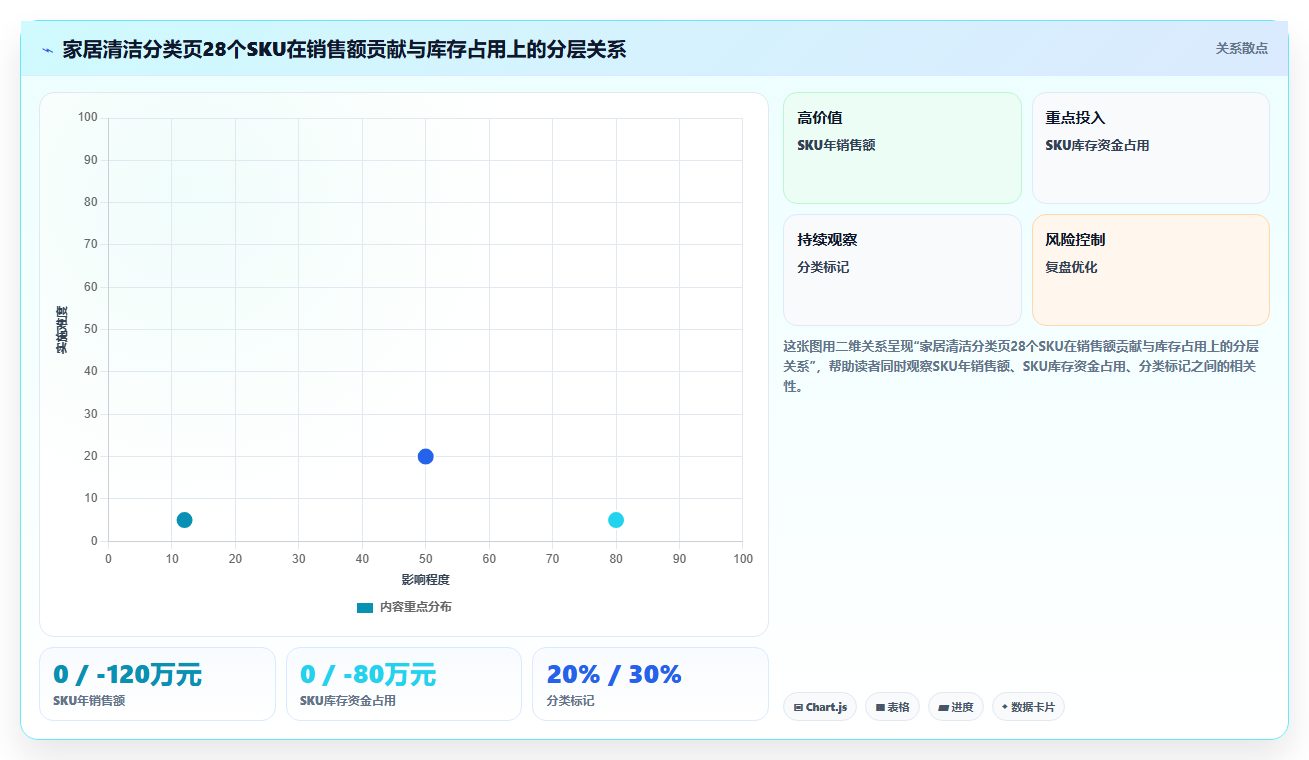The width and height of the screenshot is (1309, 760).
Task: Click the icon inside the 表格 tag
Action: (880, 707)
